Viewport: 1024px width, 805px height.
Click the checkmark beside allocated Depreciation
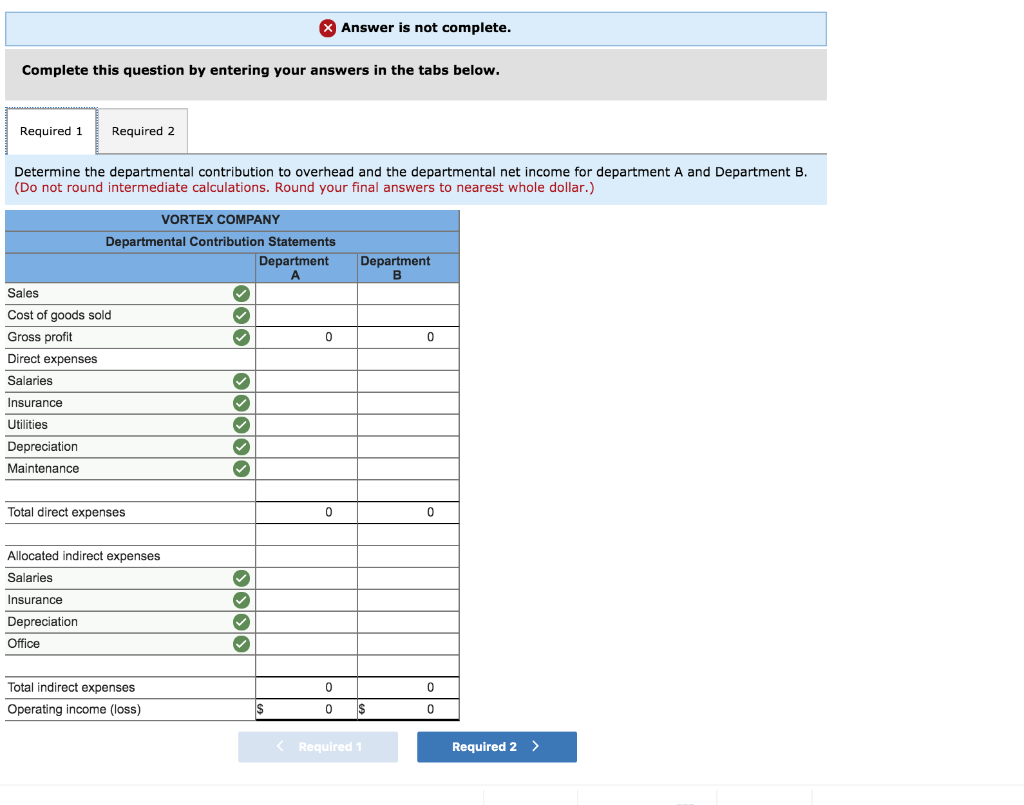tap(241, 621)
